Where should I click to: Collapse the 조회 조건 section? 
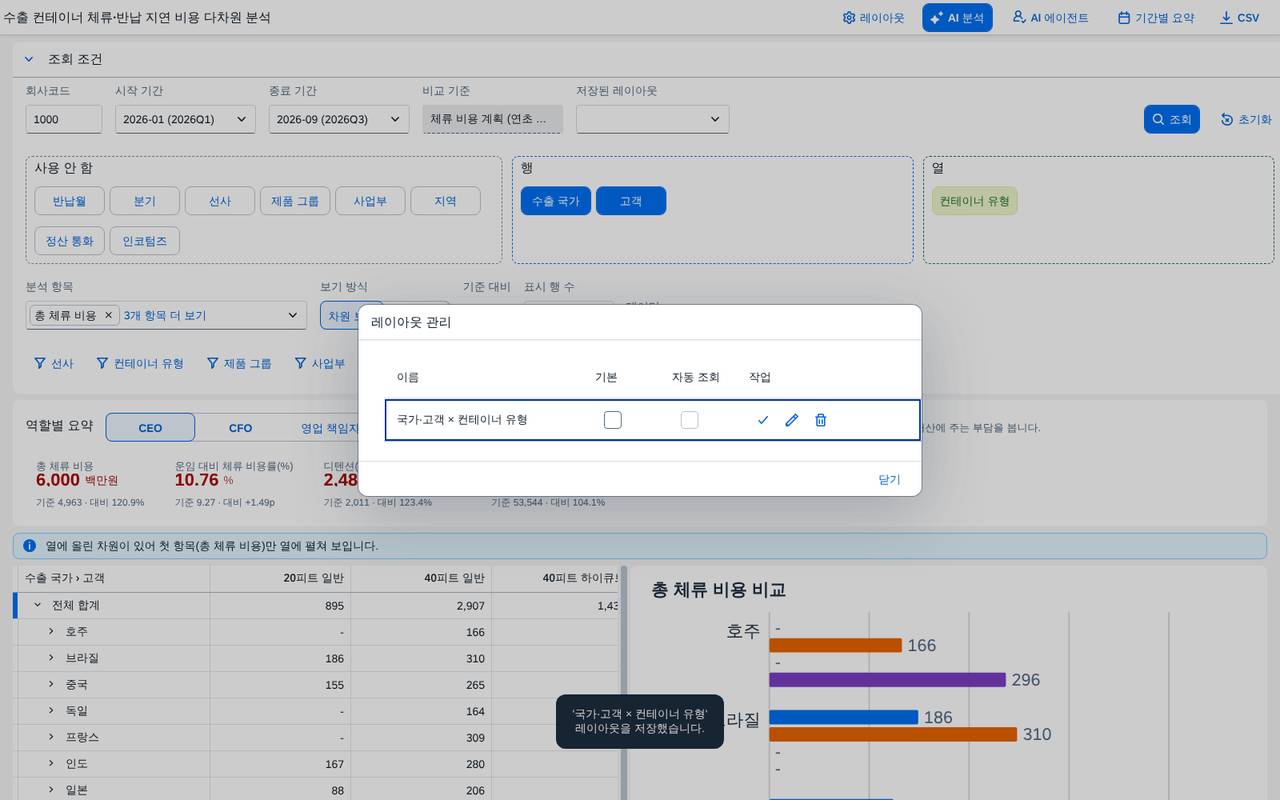29,59
